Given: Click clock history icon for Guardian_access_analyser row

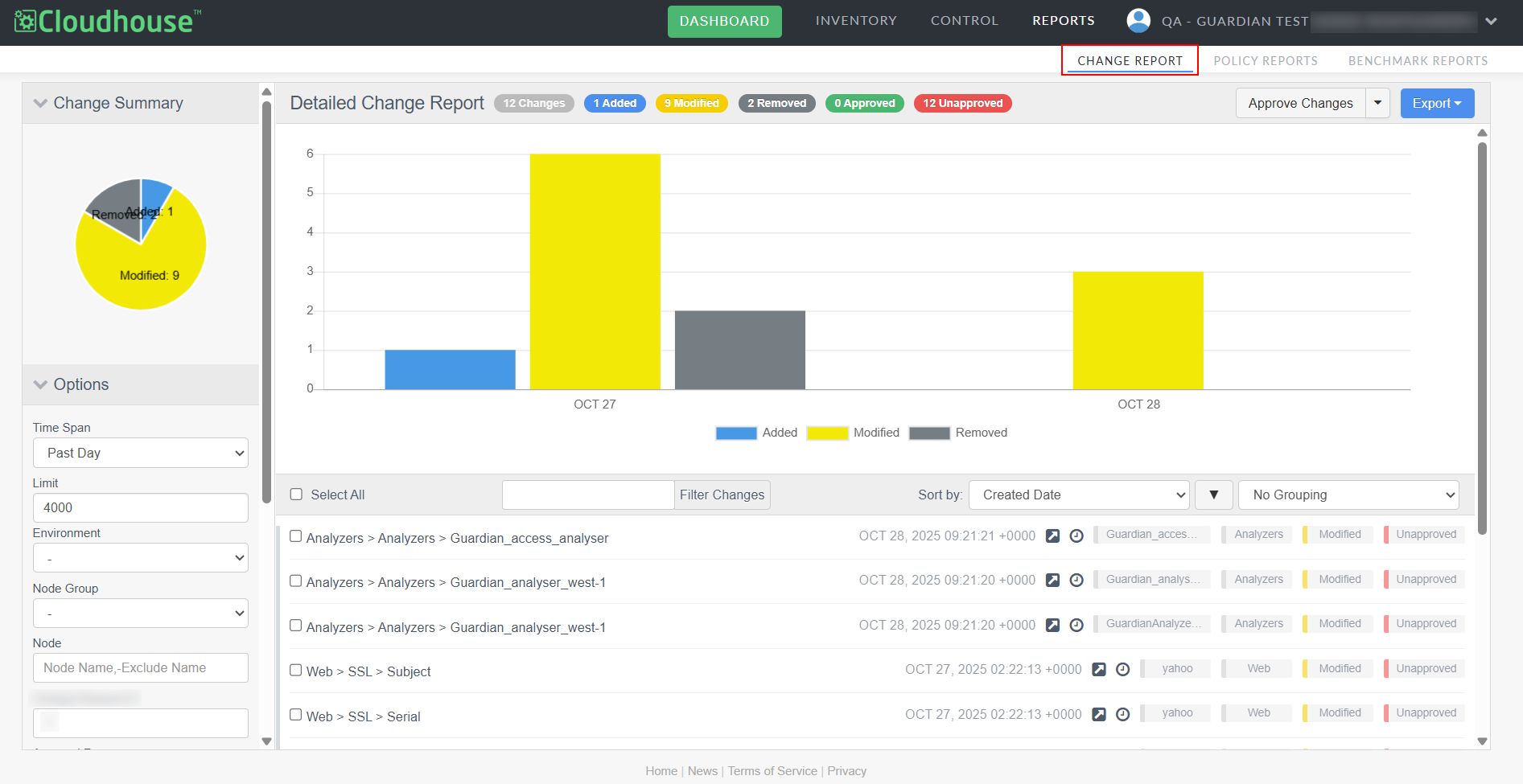Looking at the screenshot, I should pos(1076,536).
